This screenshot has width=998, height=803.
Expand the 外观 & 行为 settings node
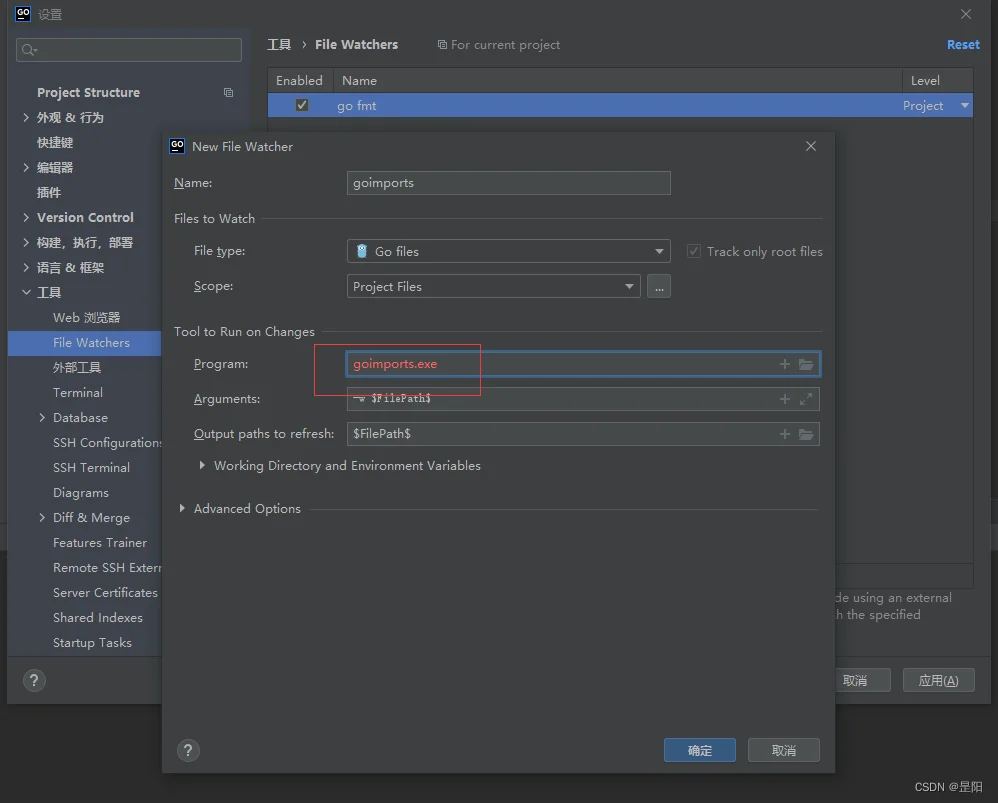point(26,118)
